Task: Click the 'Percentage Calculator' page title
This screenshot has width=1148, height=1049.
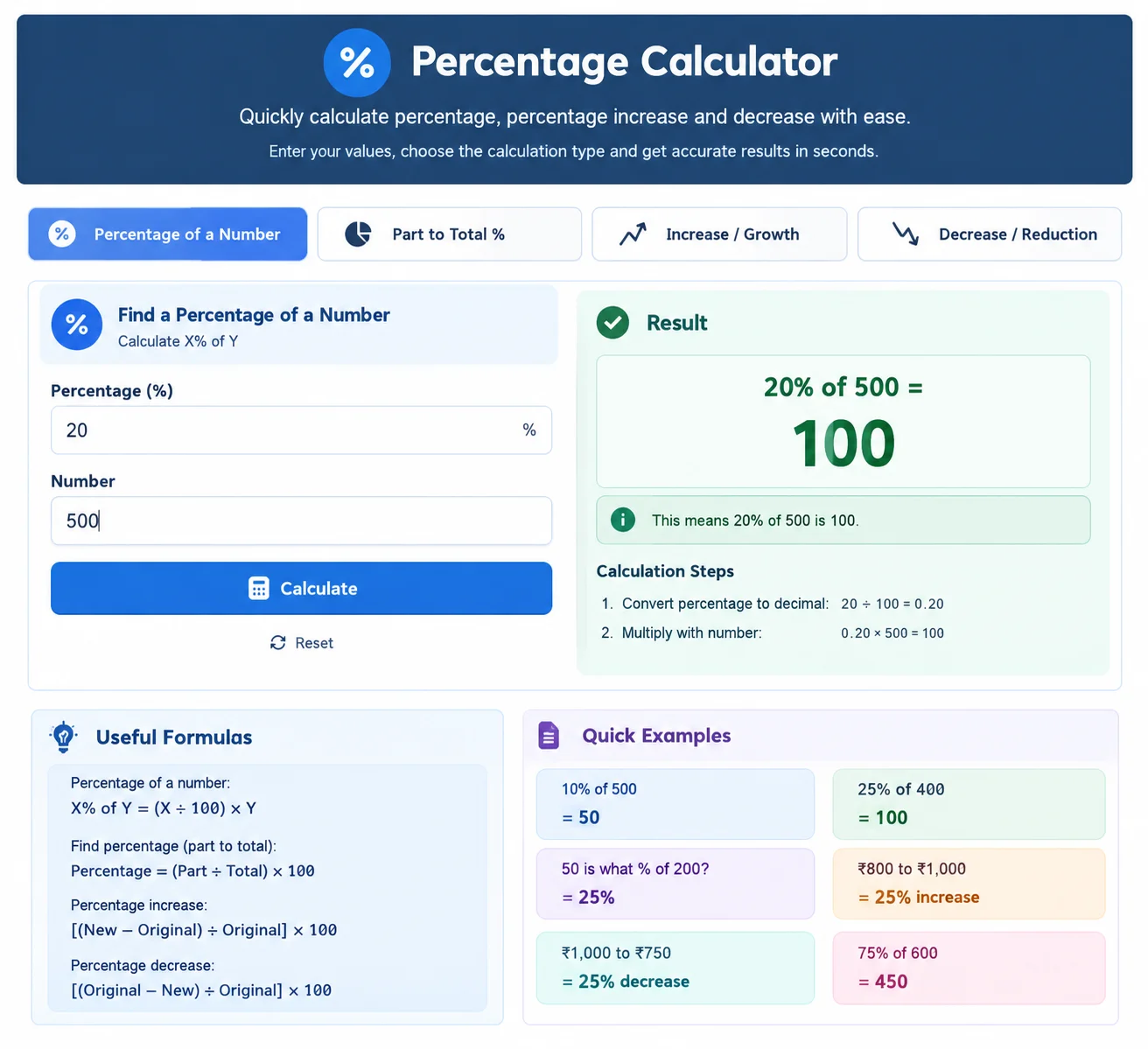Action: [625, 62]
